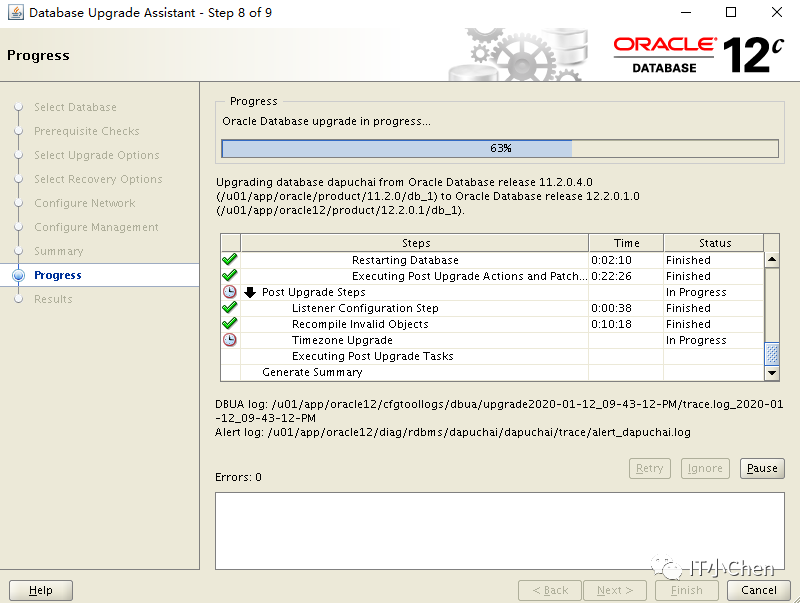Select the Prerequisite Checks step
800x603 pixels.
(87, 131)
